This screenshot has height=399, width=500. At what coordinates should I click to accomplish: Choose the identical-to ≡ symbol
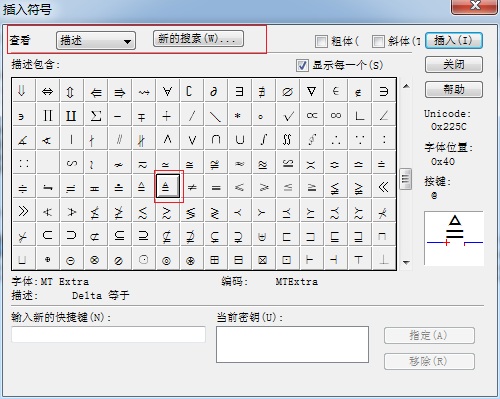[215, 187]
